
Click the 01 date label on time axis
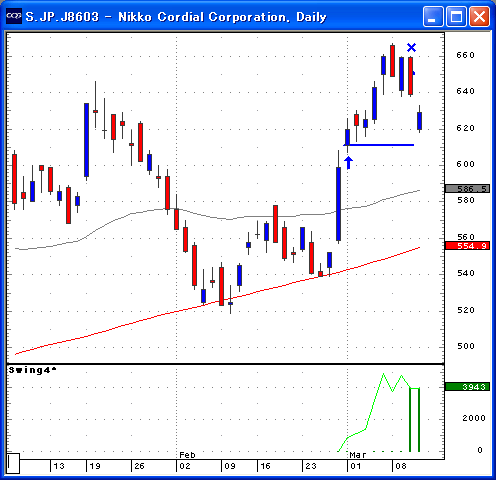[x=356, y=466]
